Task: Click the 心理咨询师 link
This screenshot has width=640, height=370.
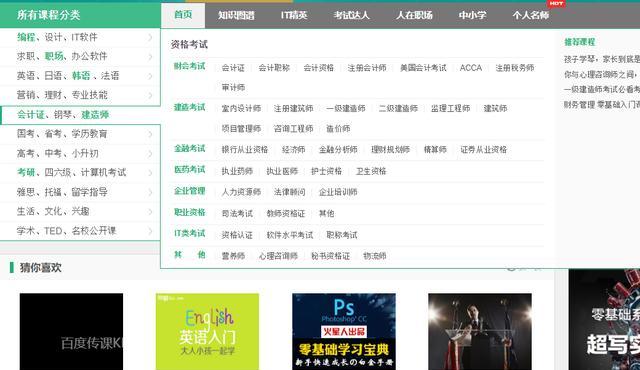Action: point(278,256)
